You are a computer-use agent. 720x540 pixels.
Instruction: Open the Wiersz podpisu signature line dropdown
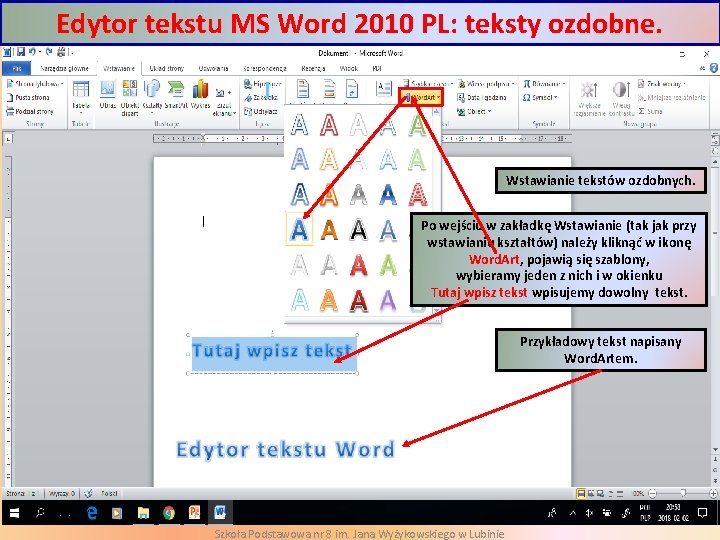[x=486, y=84]
